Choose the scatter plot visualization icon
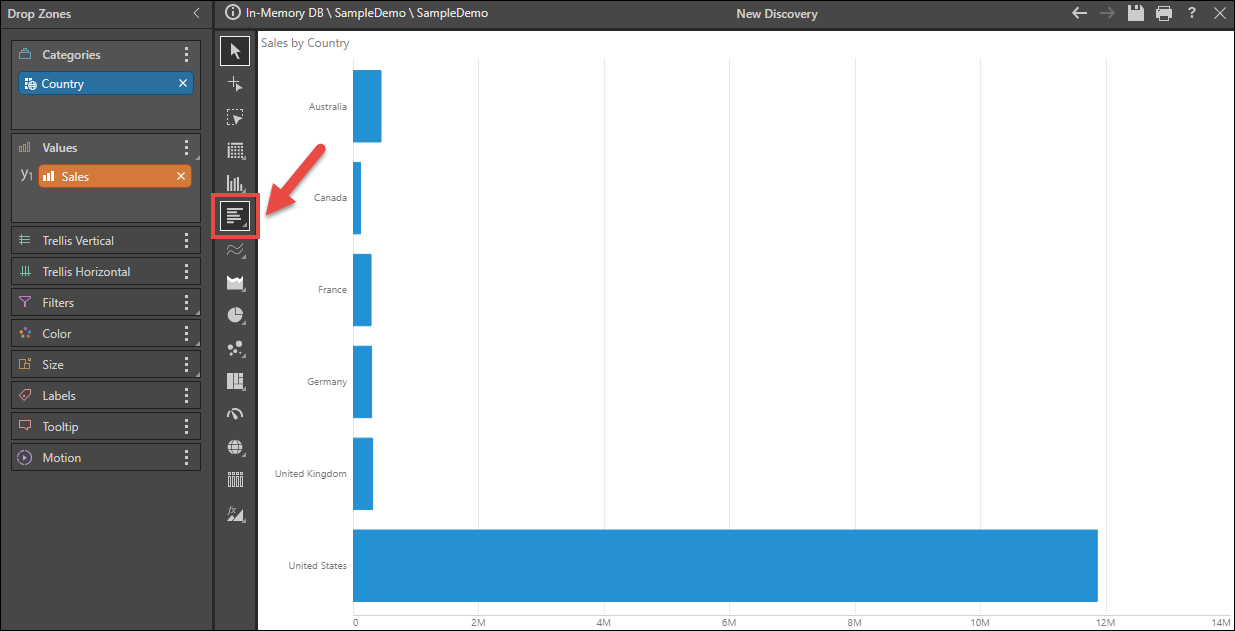1235x631 pixels. [235, 348]
